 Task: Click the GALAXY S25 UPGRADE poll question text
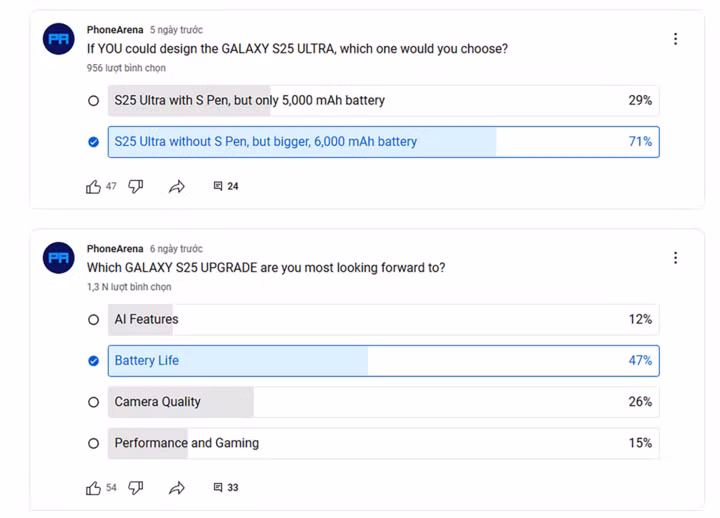[x=266, y=268]
